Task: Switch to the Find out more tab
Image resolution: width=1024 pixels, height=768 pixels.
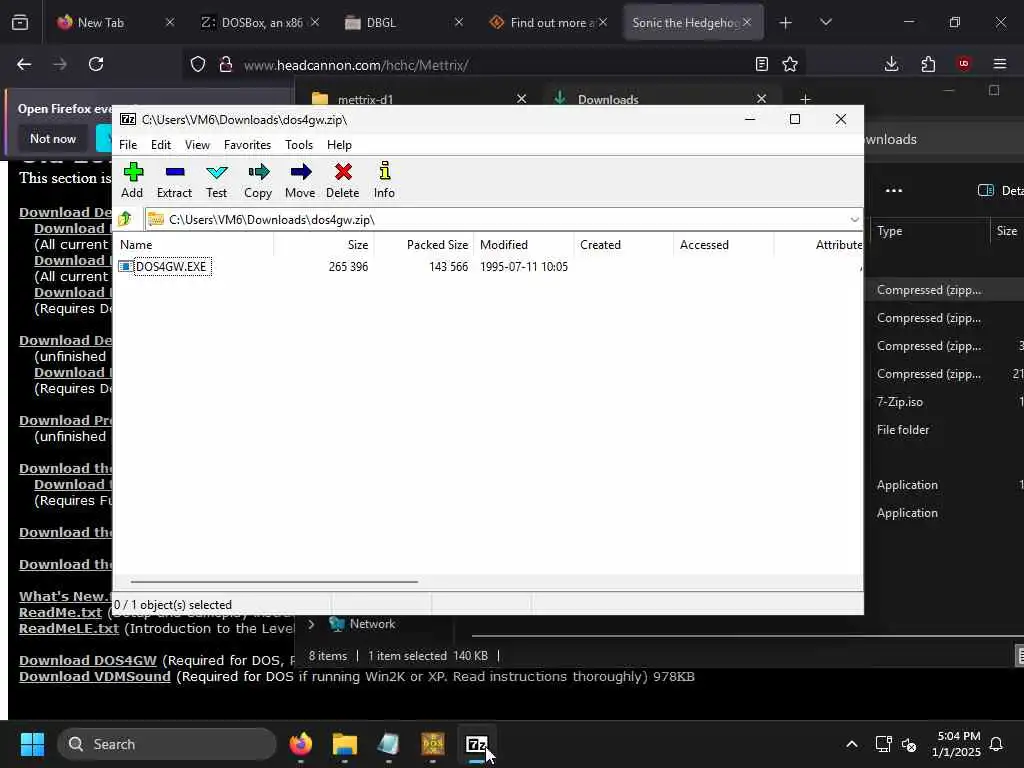Action: tap(549, 22)
